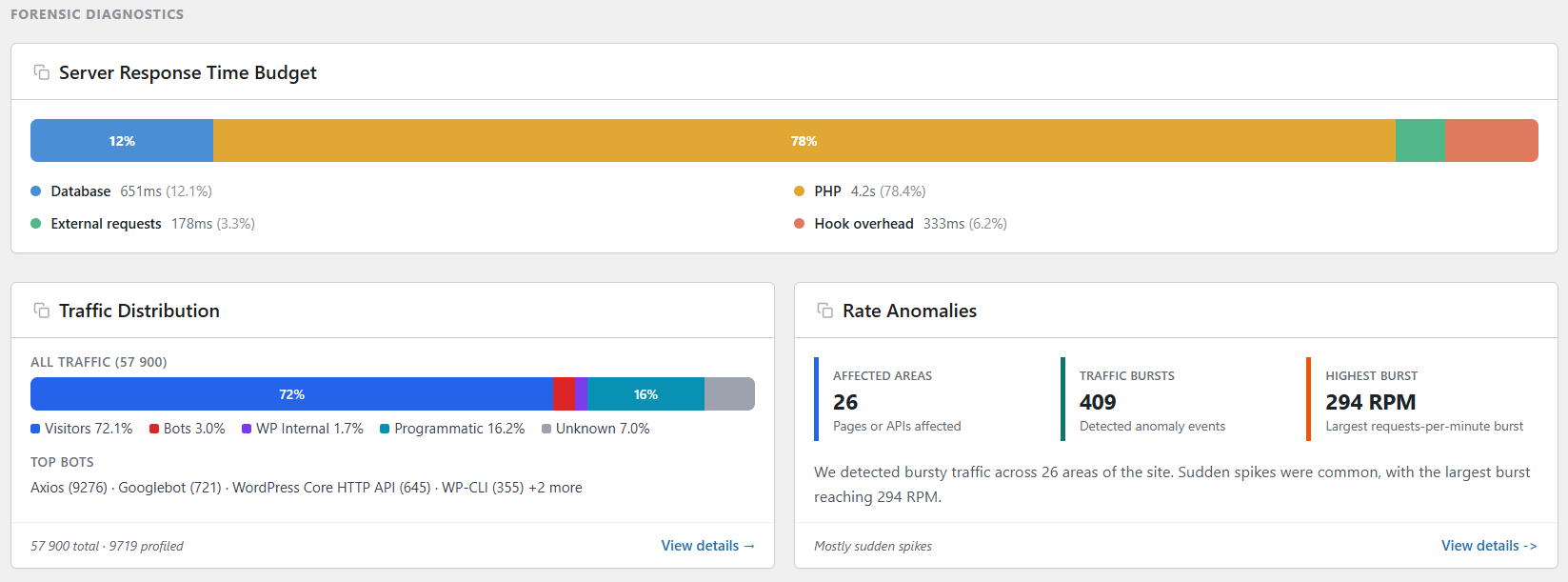Open View details in Traffic Distribution

(708, 546)
